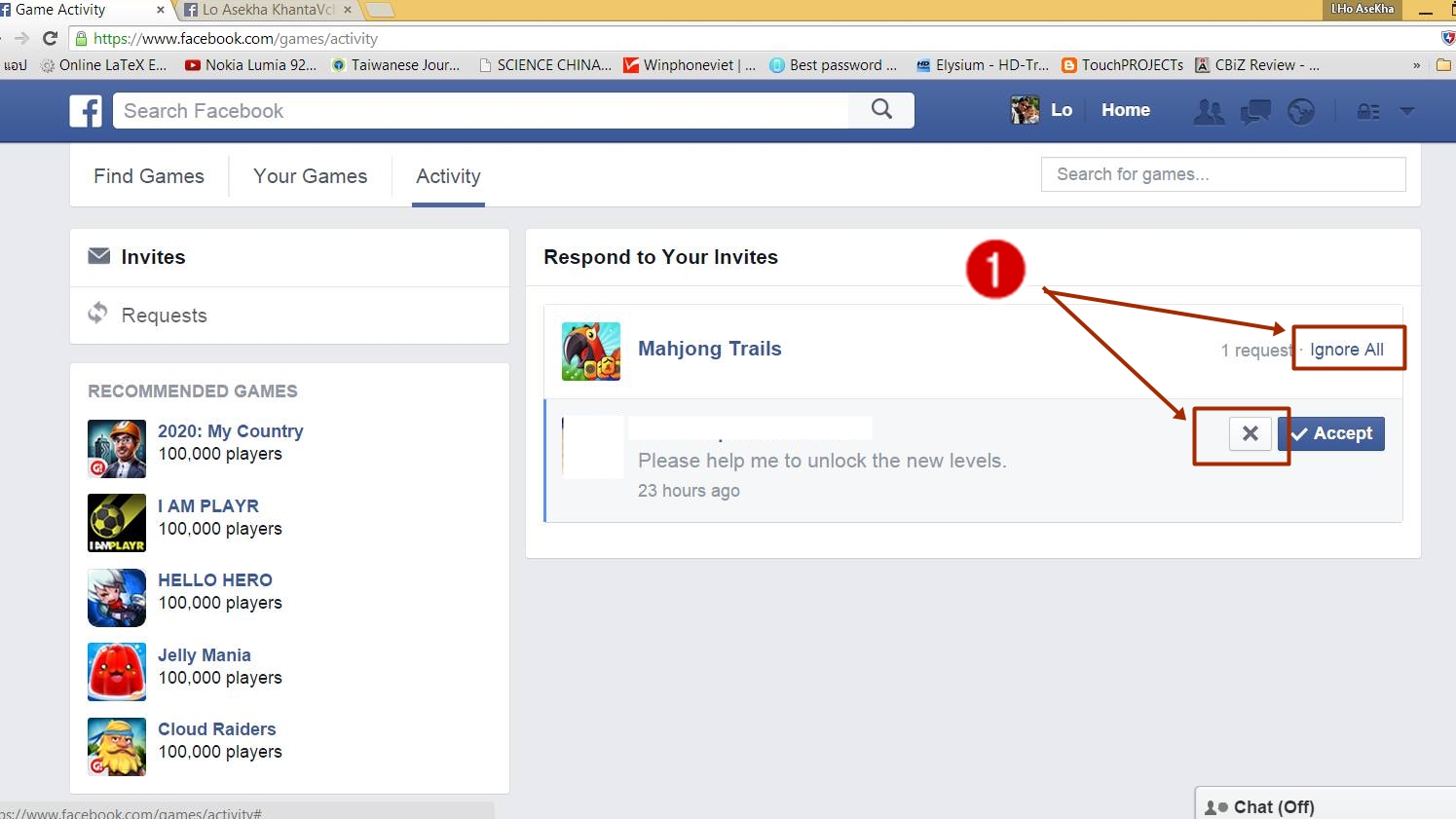
Task: Open the Winphoneviet bookmark
Action: coord(690,65)
